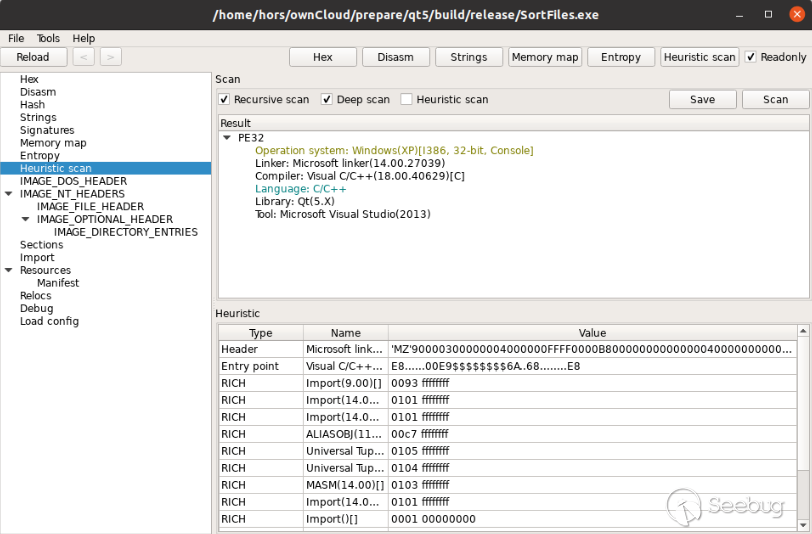The width and height of the screenshot is (812, 534).
Task: Open the Hex view from the toolbar
Action: coord(322,57)
